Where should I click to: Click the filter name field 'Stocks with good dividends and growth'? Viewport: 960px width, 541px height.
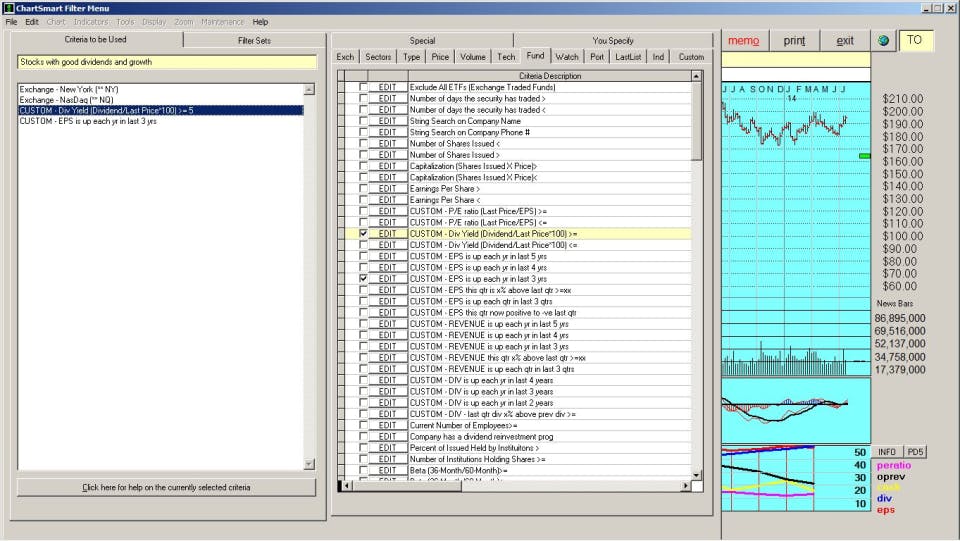167,62
